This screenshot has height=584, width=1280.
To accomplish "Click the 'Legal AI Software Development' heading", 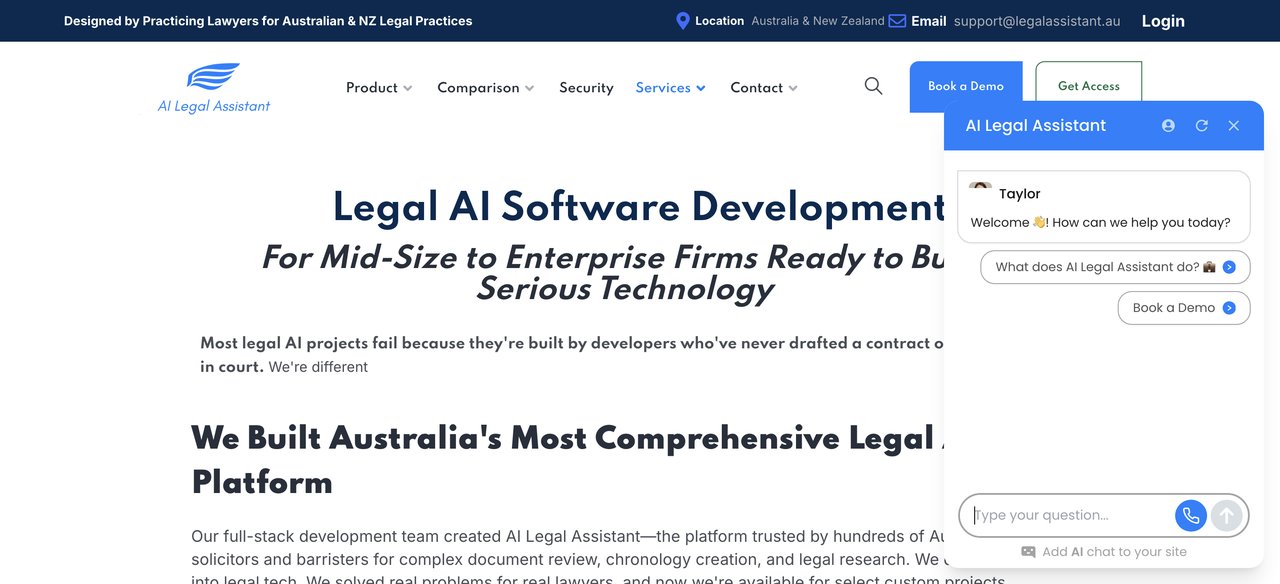I will point(639,207).
